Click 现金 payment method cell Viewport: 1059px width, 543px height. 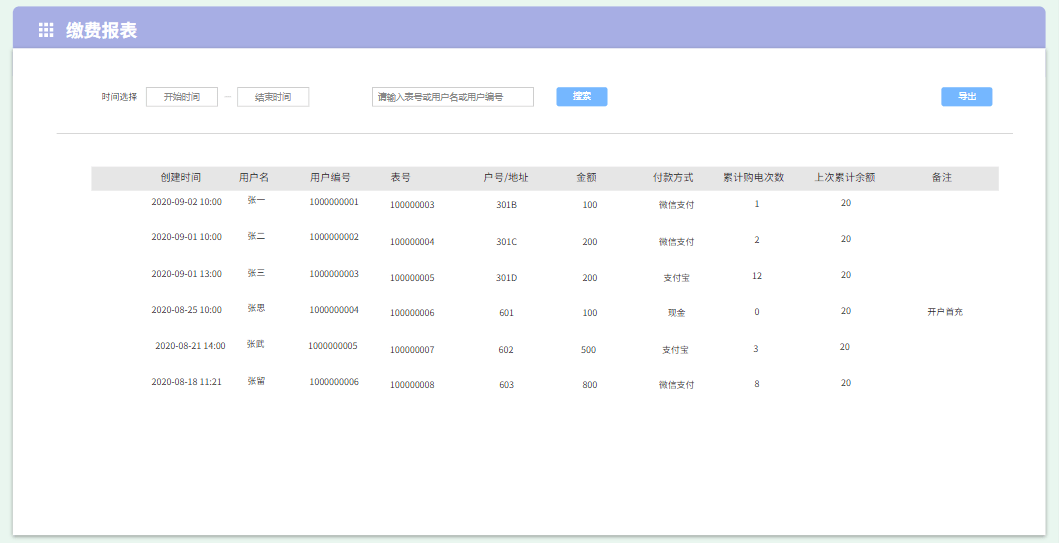(x=676, y=313)
